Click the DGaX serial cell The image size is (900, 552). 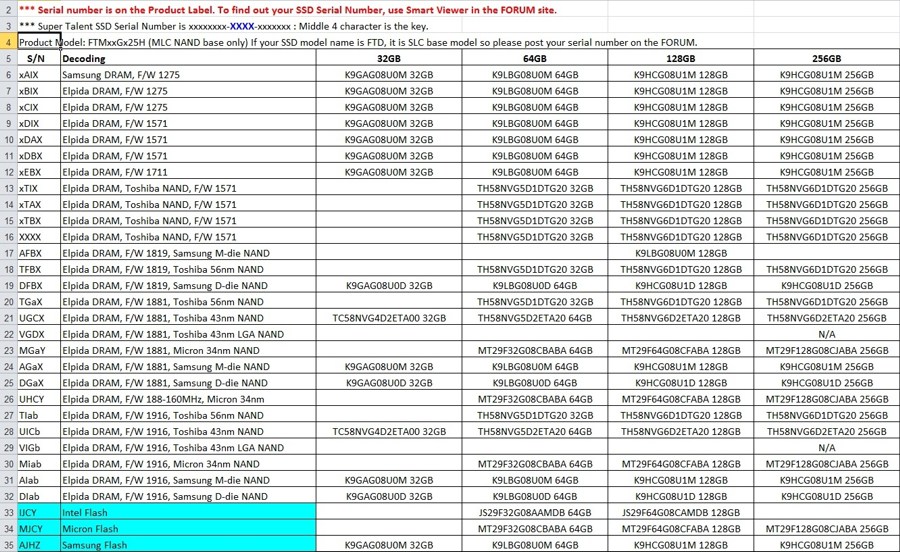coord(38,383)
